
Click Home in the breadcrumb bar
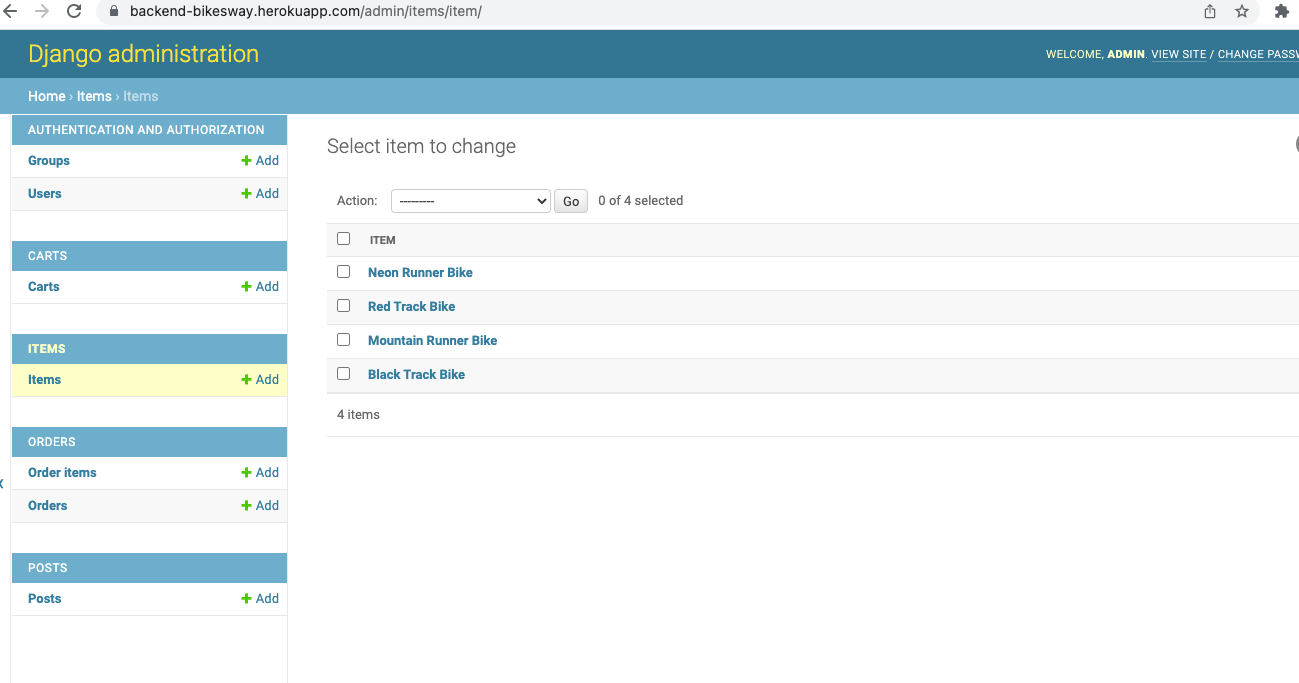point(46,95)
